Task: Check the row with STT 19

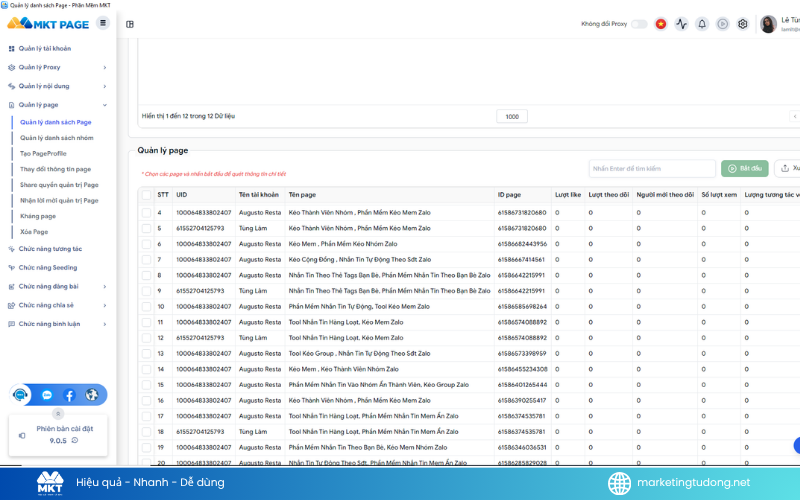Action: pyautogui.click(x=146, y=447)
